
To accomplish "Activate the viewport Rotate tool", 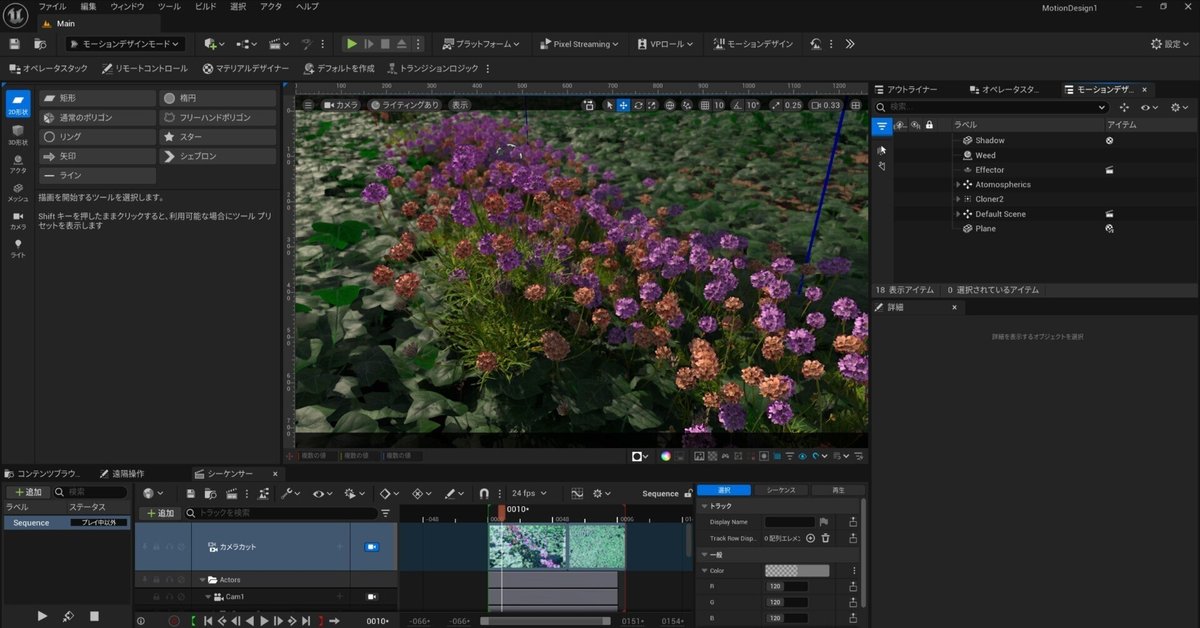I will 638,105.
